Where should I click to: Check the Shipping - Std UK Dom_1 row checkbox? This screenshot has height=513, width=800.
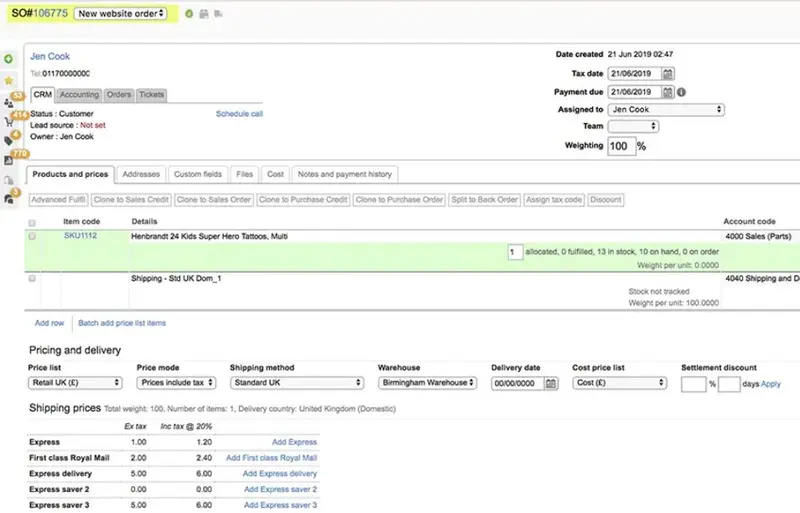[33, 278]
